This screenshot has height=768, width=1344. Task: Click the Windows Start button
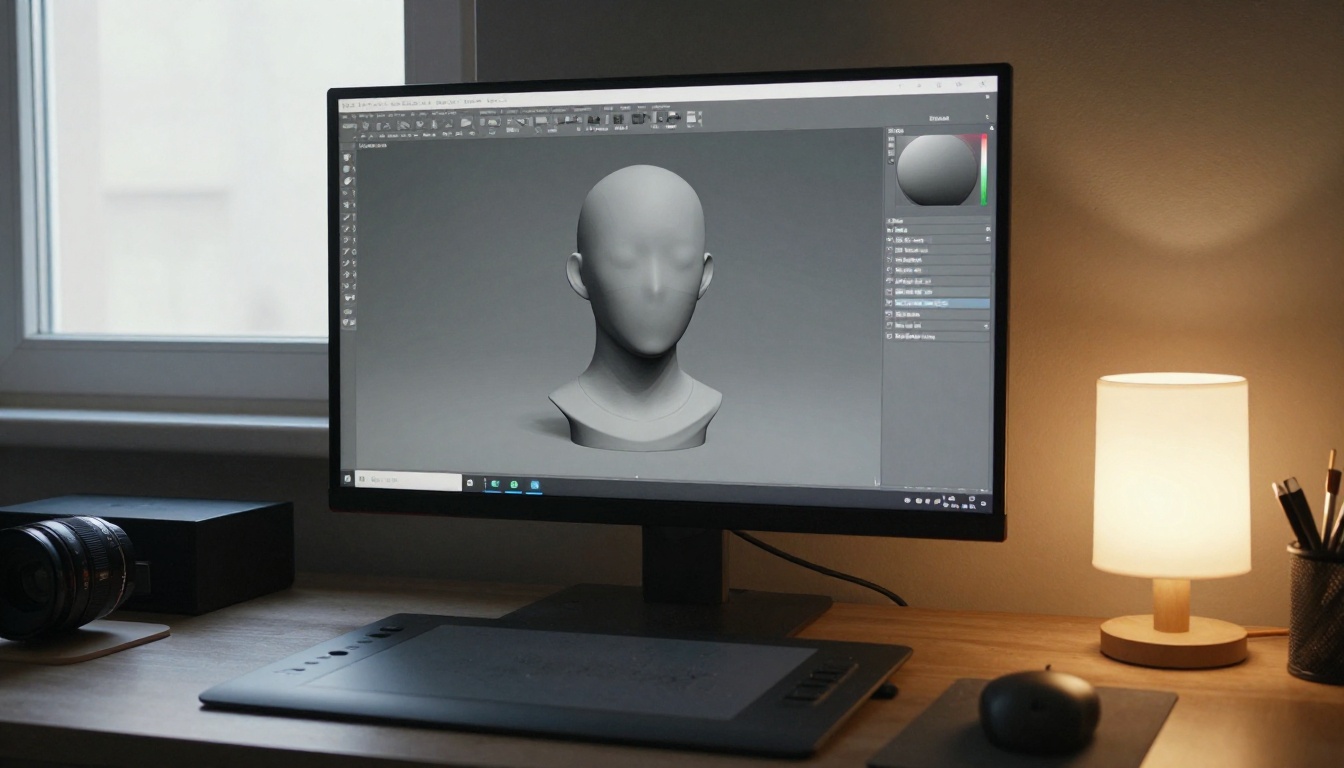pyautogui.click(x=347, y=480)
